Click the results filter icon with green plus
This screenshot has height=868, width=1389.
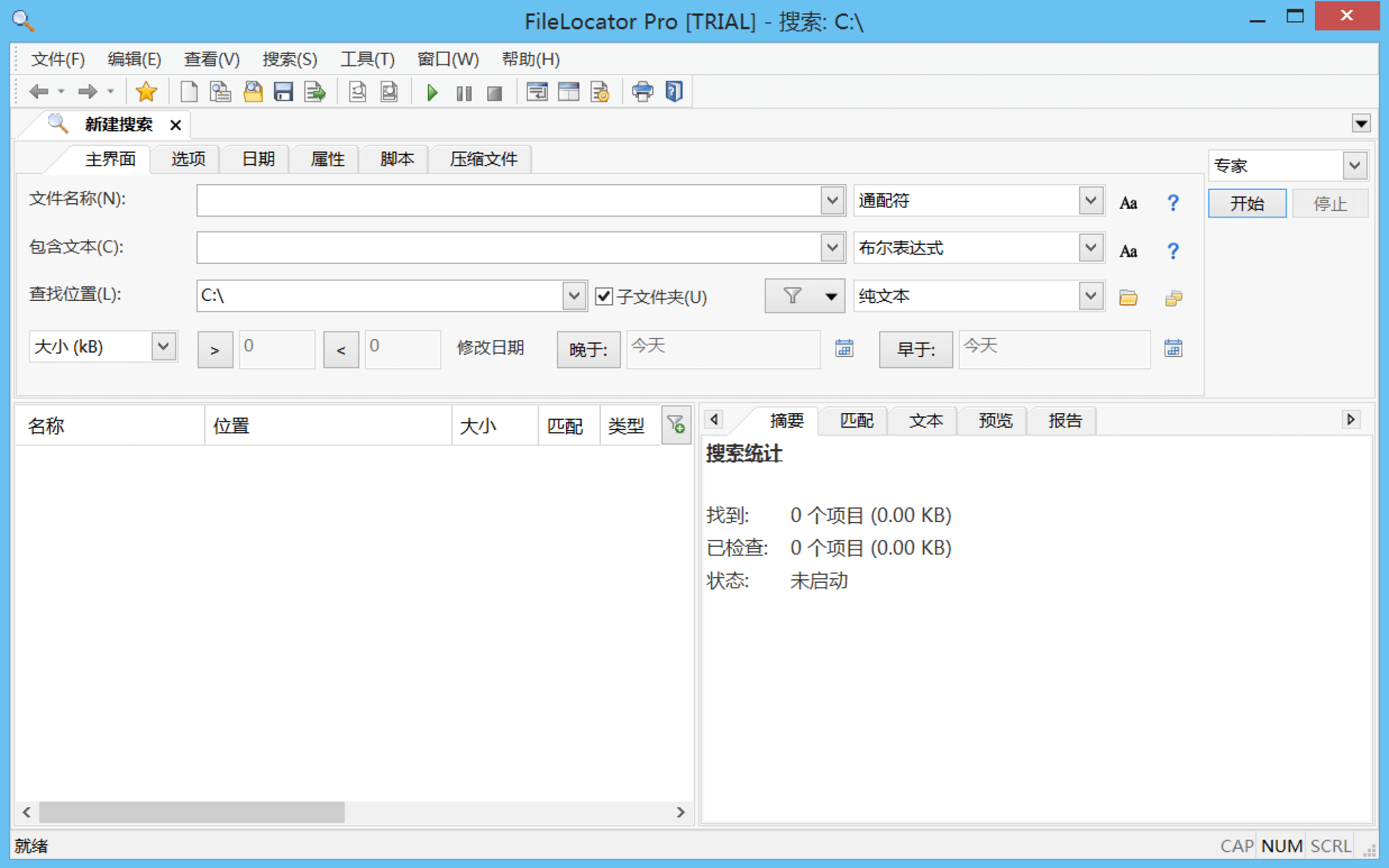(x=676, y=425)
